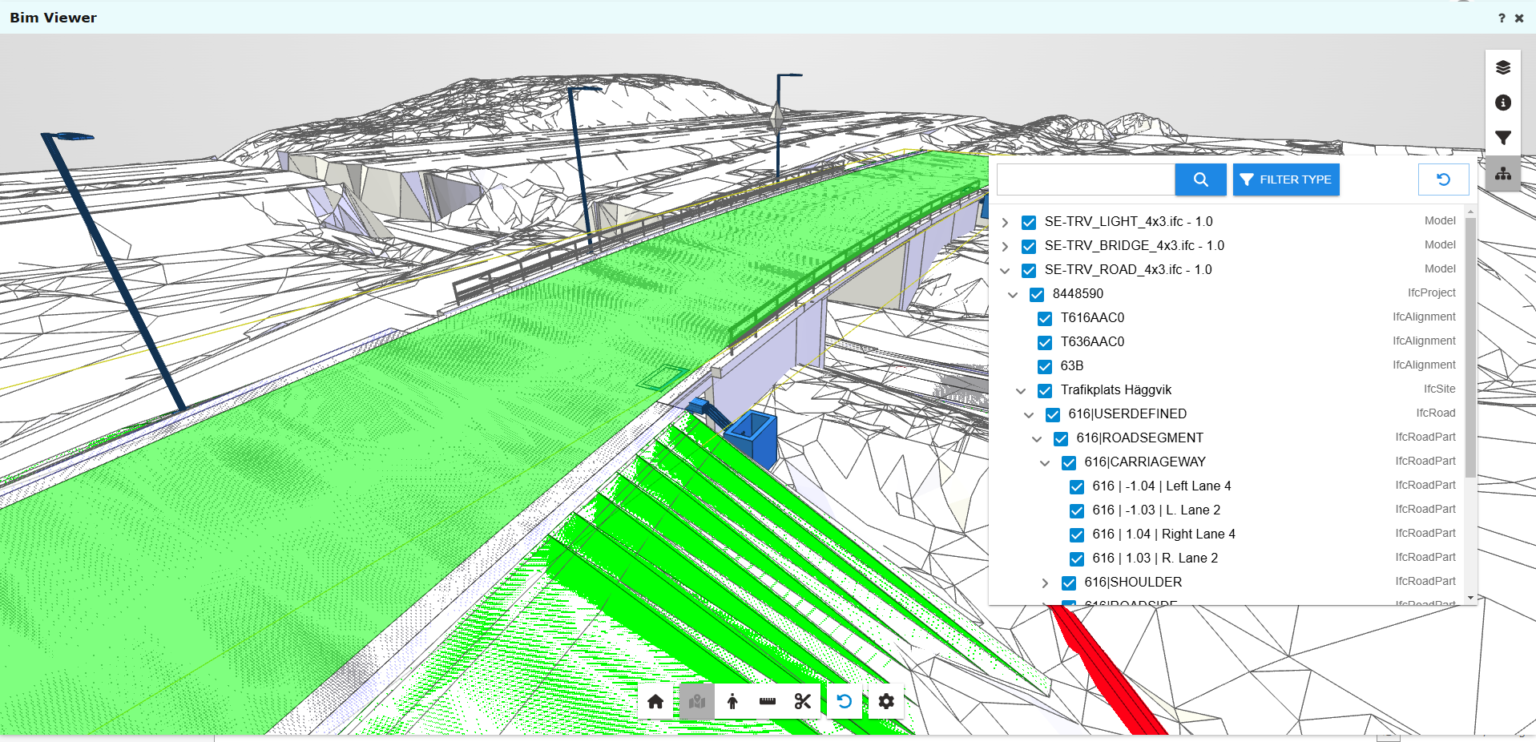This screenshot has height=742, width=1536.
Task: Click the FILTER TYPE button
Action: [x=1286, y=180]
